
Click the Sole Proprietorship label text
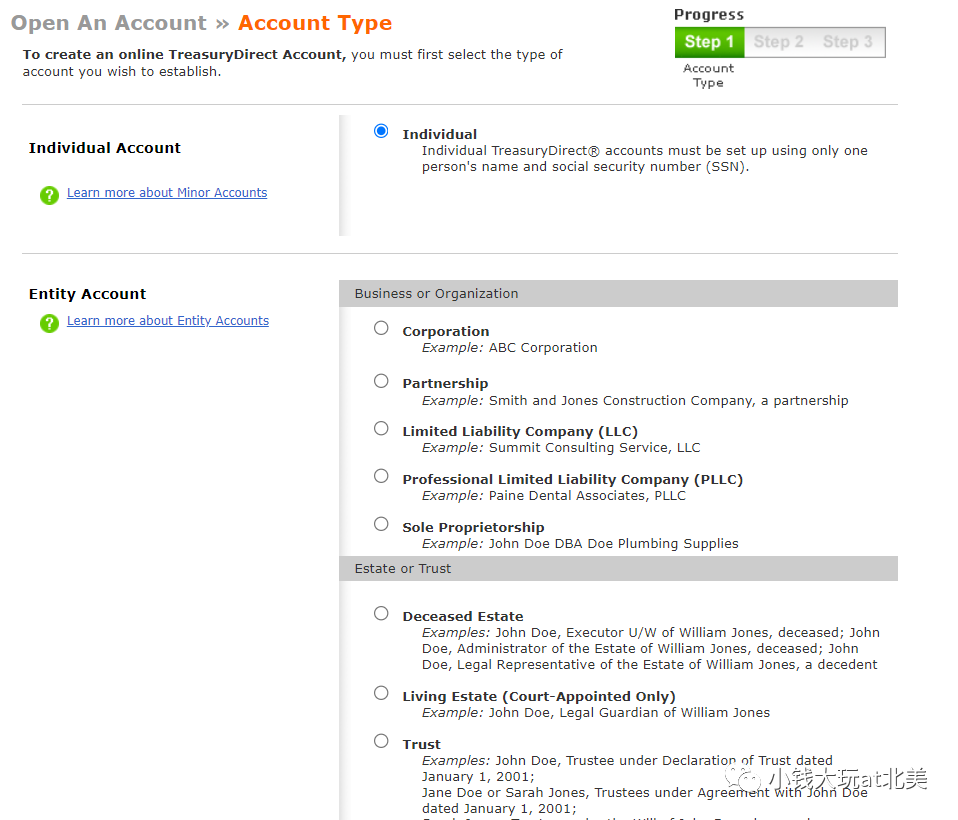[x=473, y=527]
